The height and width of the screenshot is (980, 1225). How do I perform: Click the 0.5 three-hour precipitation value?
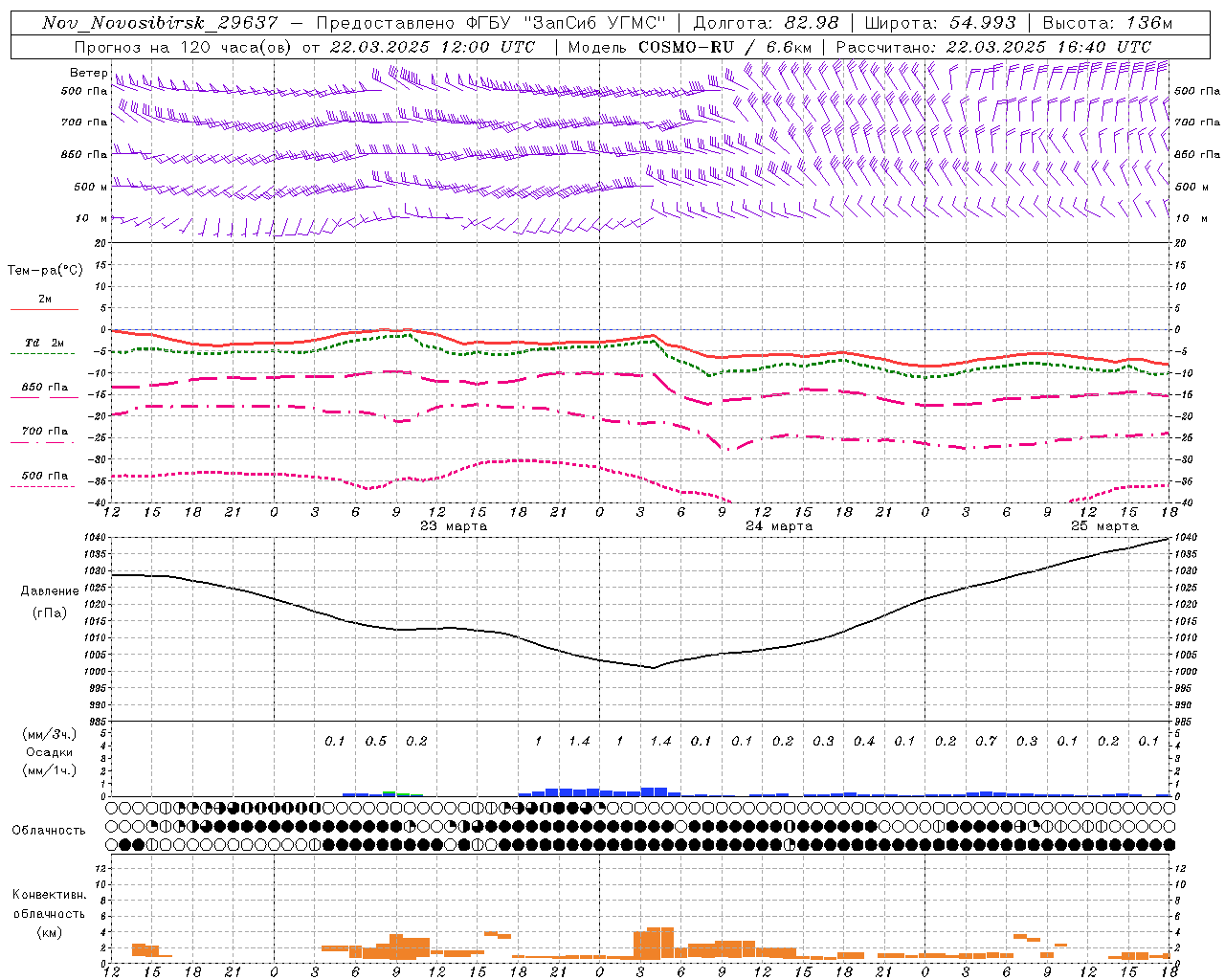click(375, 742)
